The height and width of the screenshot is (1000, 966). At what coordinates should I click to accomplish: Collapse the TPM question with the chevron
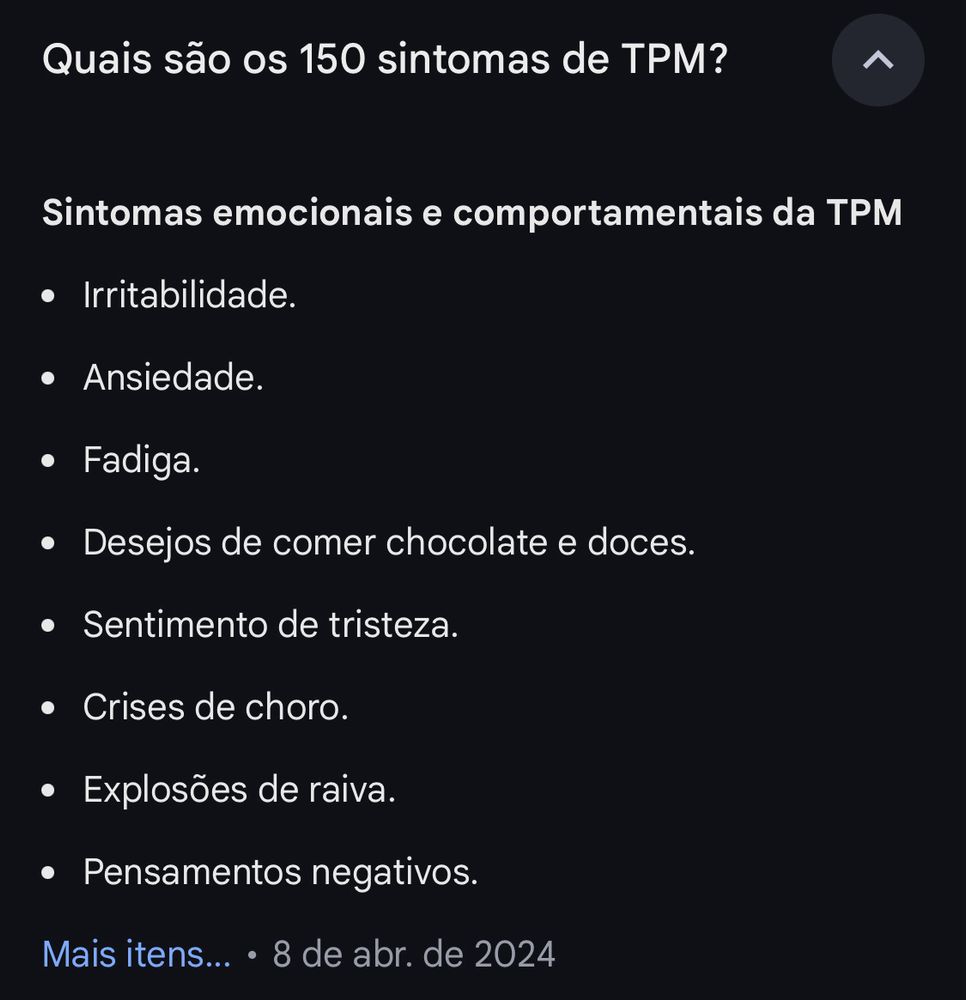click(878, 60)
